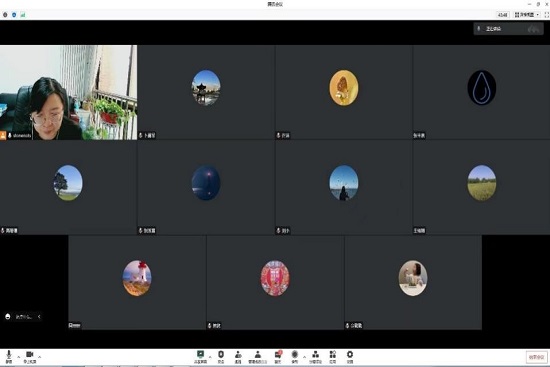Toggle fullscreen mode icon
550x367 pixels.
click(x=546, y=15)
